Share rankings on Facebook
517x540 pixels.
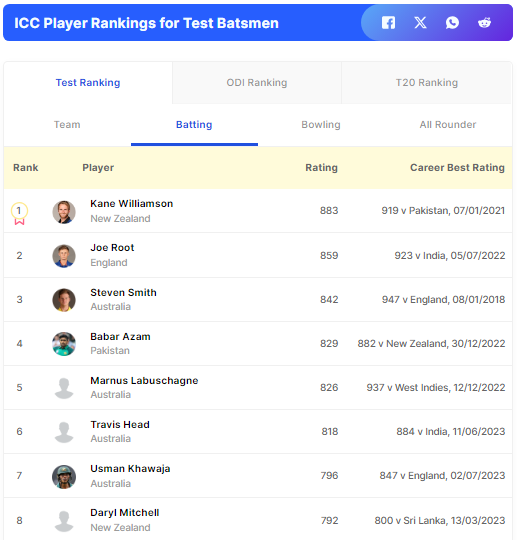[x=388, y=23]
